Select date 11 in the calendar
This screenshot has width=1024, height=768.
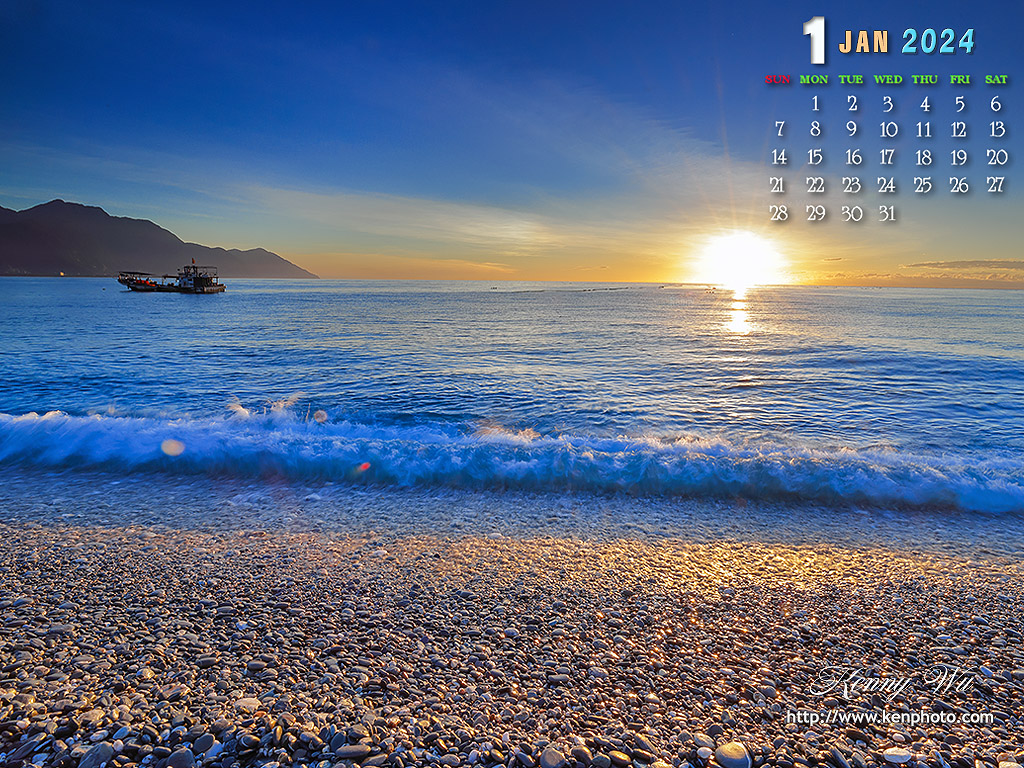coord(923,129)
